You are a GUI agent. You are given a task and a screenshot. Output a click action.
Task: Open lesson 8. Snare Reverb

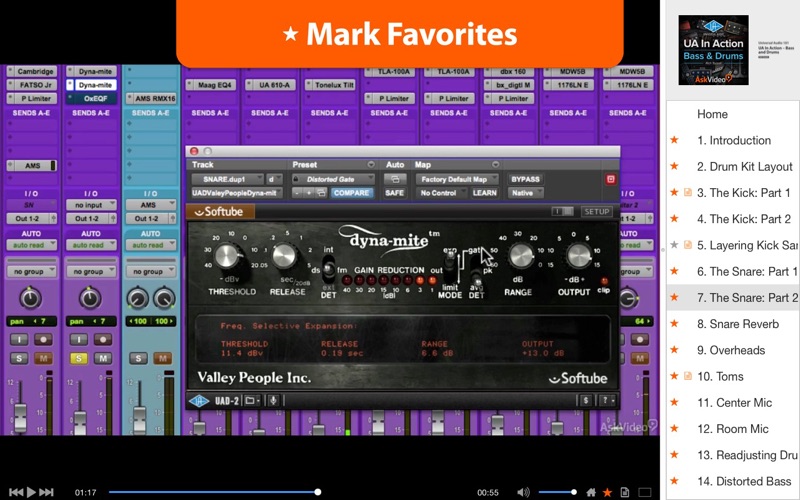point(738,324)
